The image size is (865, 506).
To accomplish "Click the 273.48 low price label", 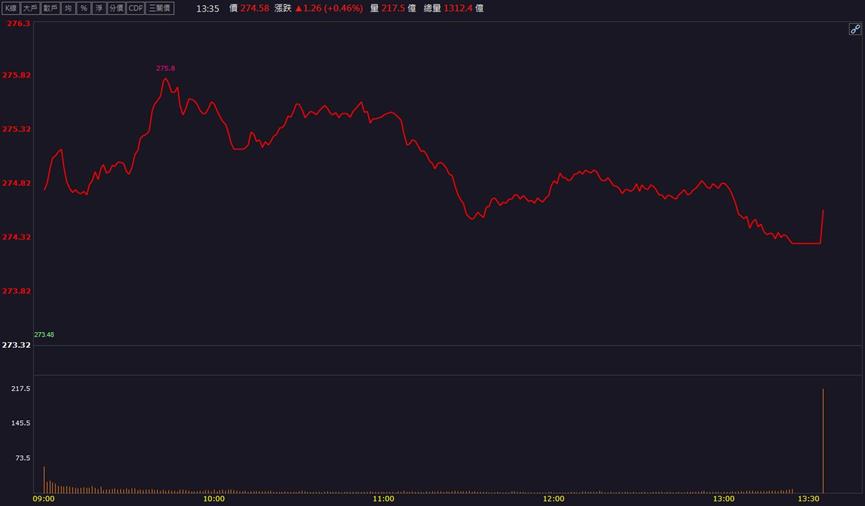I will 44,334.
